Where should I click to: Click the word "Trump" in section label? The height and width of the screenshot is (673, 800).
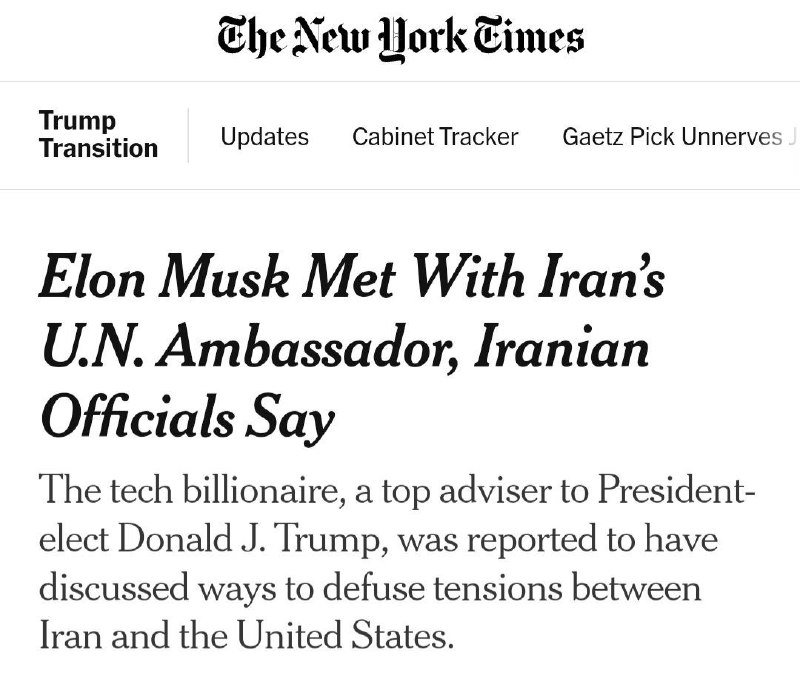point(77,122)
